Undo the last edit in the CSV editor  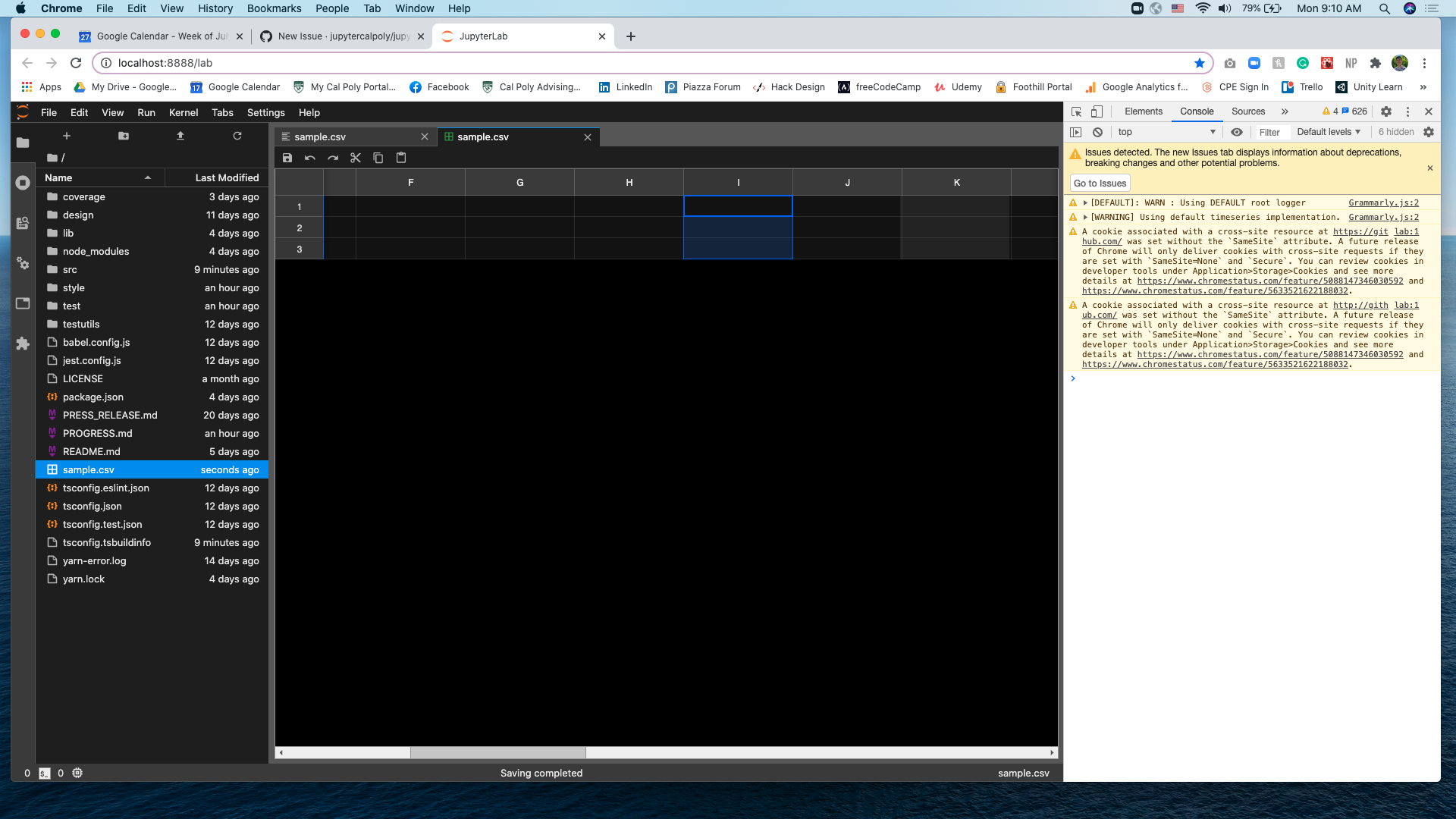click(x=309, y=158)
